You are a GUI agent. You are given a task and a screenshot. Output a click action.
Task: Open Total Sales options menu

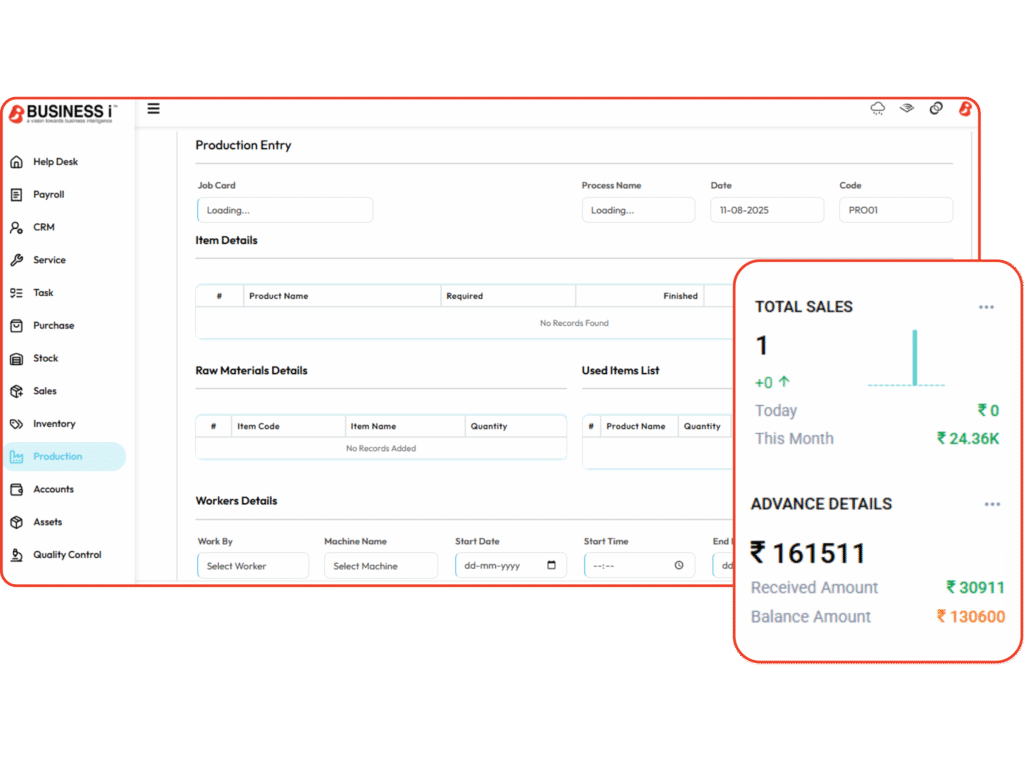click(x=986, y=307)
